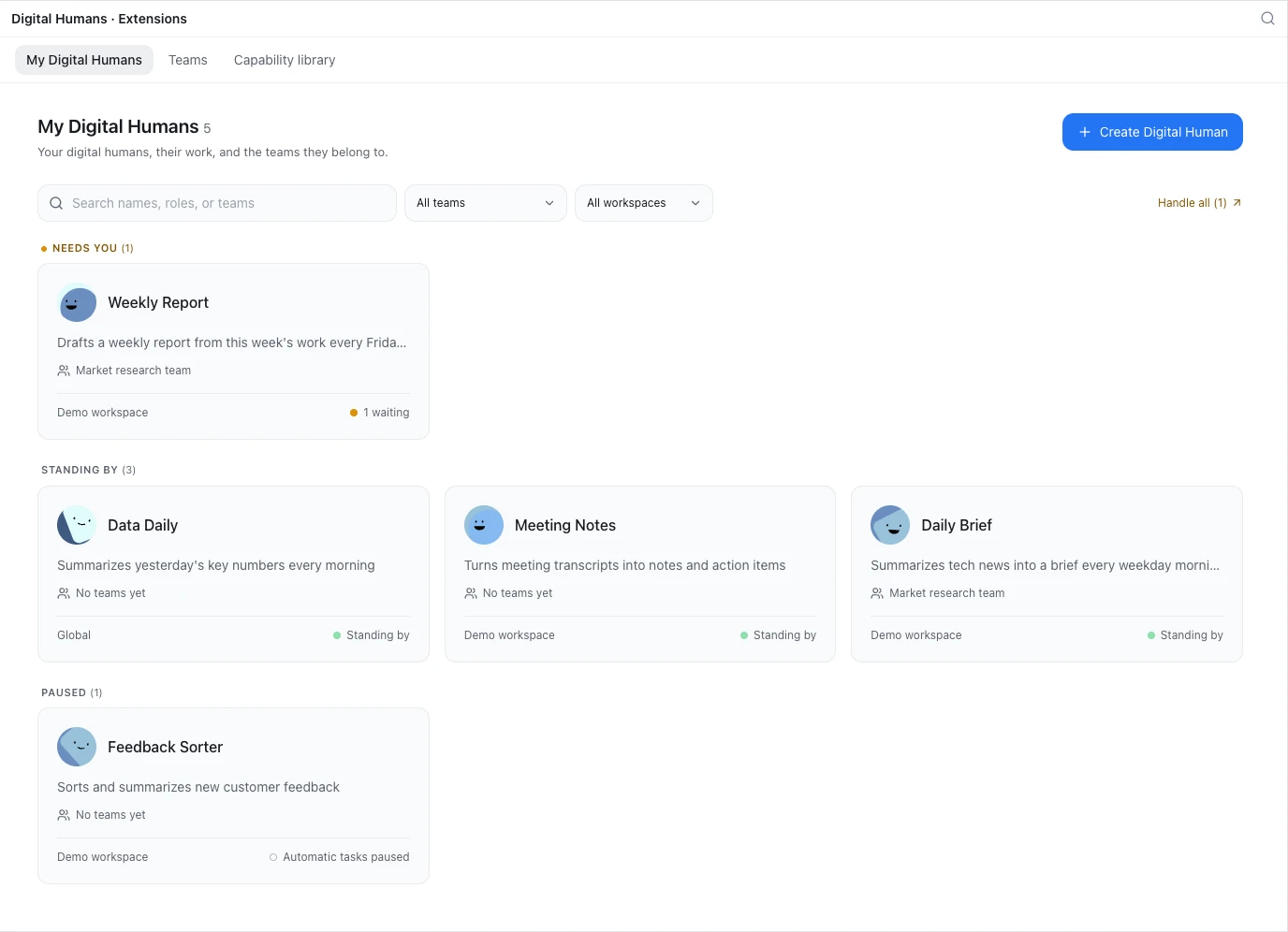Click the Meeting Notes avatar icon
Screen dimensions: 1288x932
tap(484, 525)
